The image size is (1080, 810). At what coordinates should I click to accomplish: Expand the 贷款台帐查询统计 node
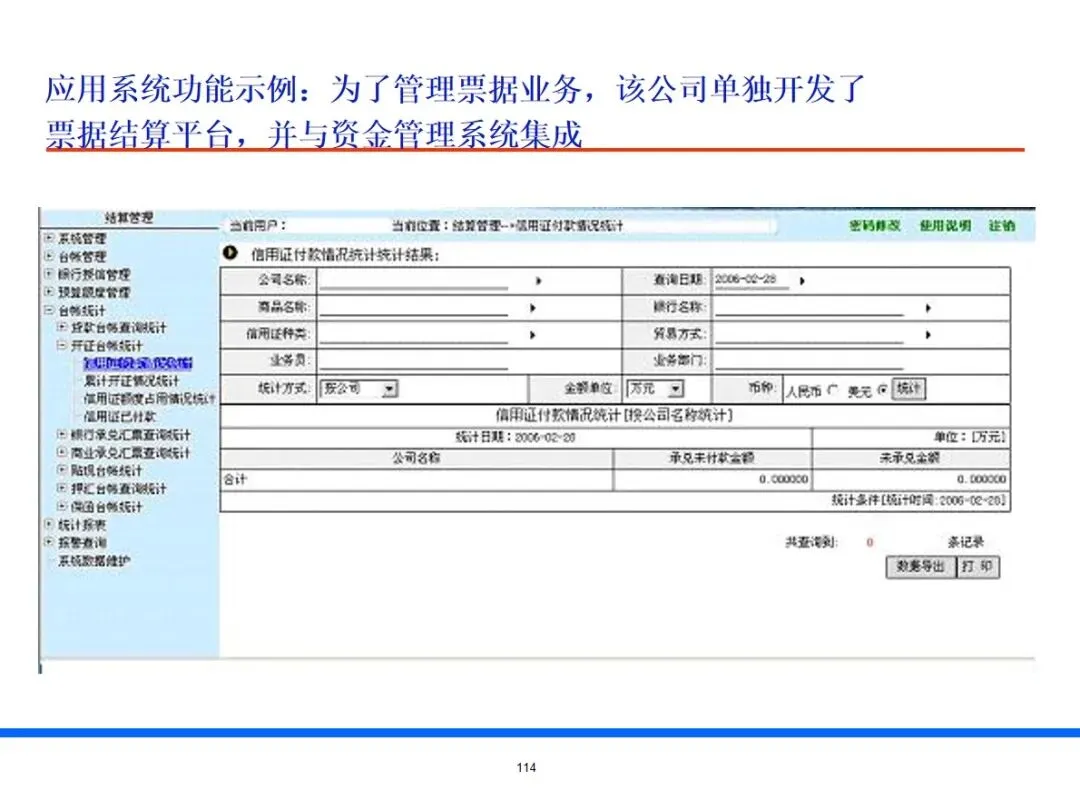62,328
